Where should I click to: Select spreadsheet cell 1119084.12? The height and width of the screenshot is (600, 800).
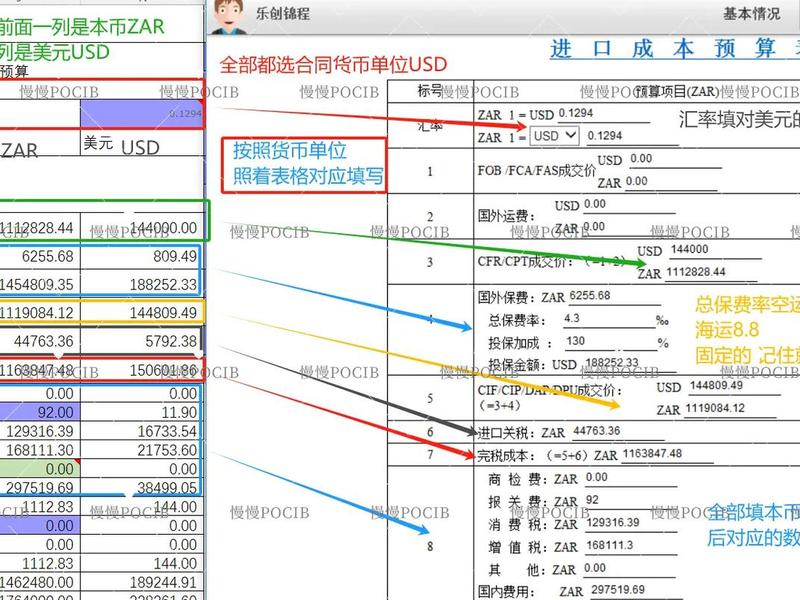40,312
